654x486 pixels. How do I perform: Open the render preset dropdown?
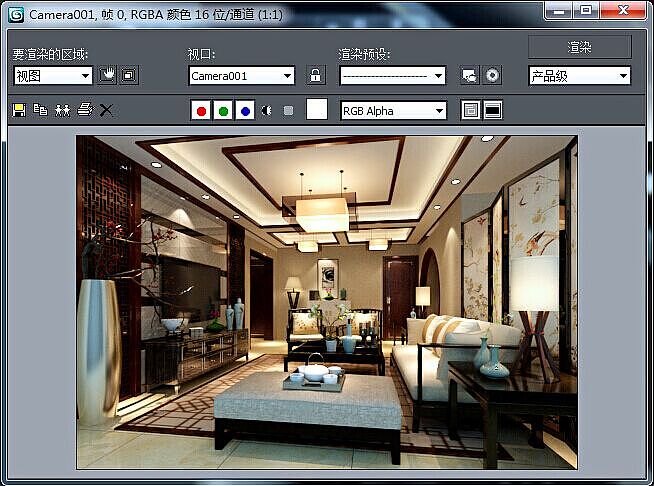pos(392,76)
